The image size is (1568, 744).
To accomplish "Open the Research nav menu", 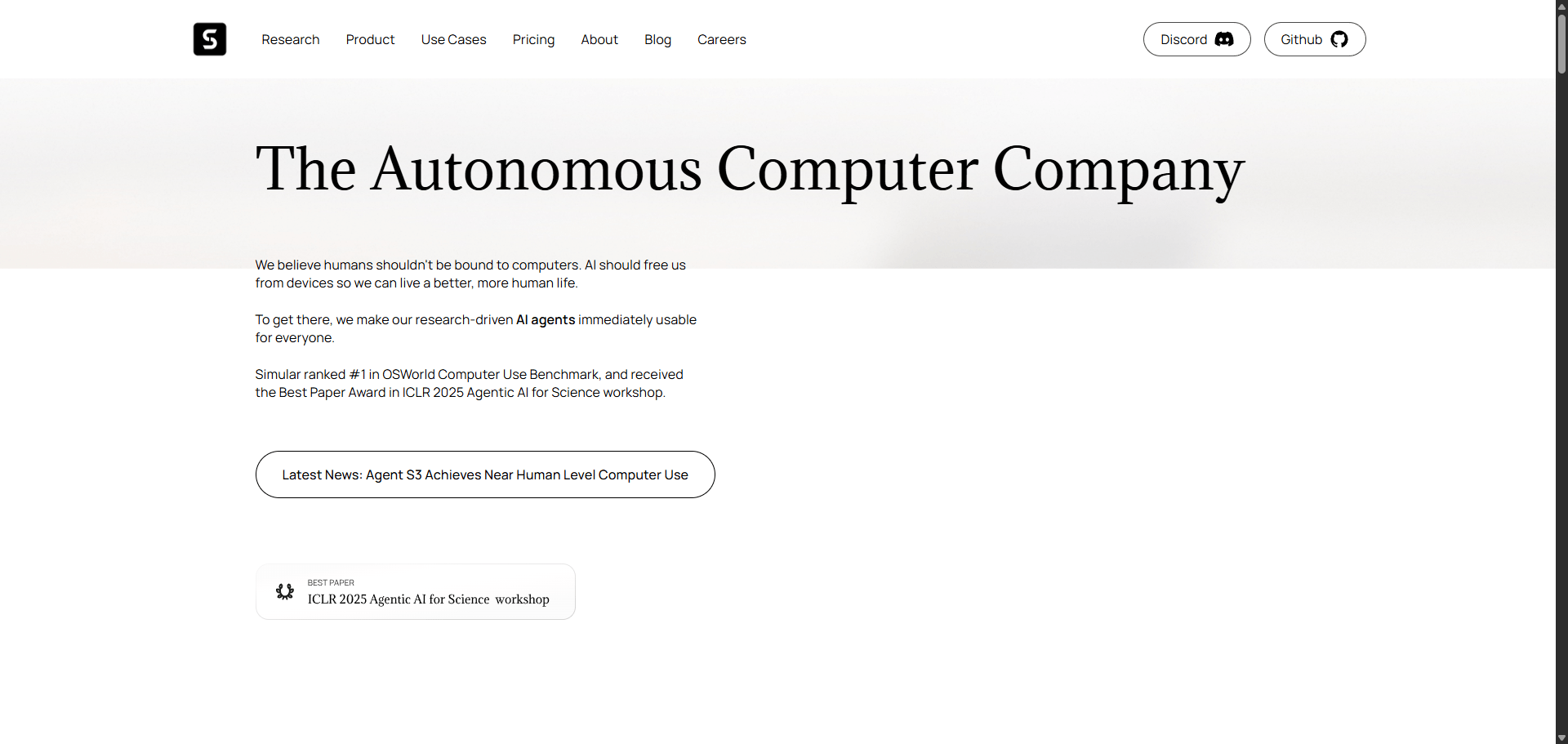I will click(x=290, y=39).
